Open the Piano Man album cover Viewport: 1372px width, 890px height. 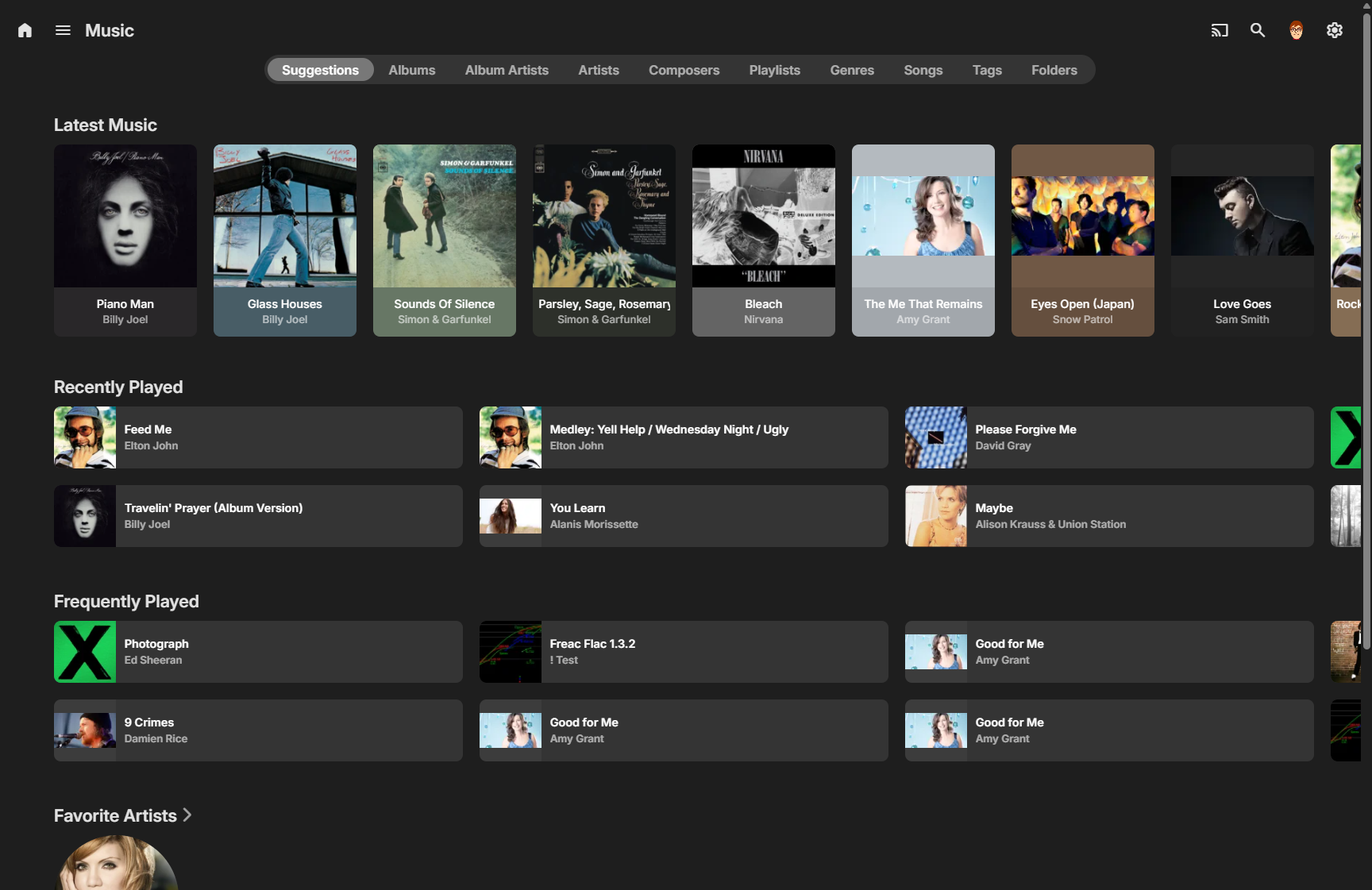[125, 216]
